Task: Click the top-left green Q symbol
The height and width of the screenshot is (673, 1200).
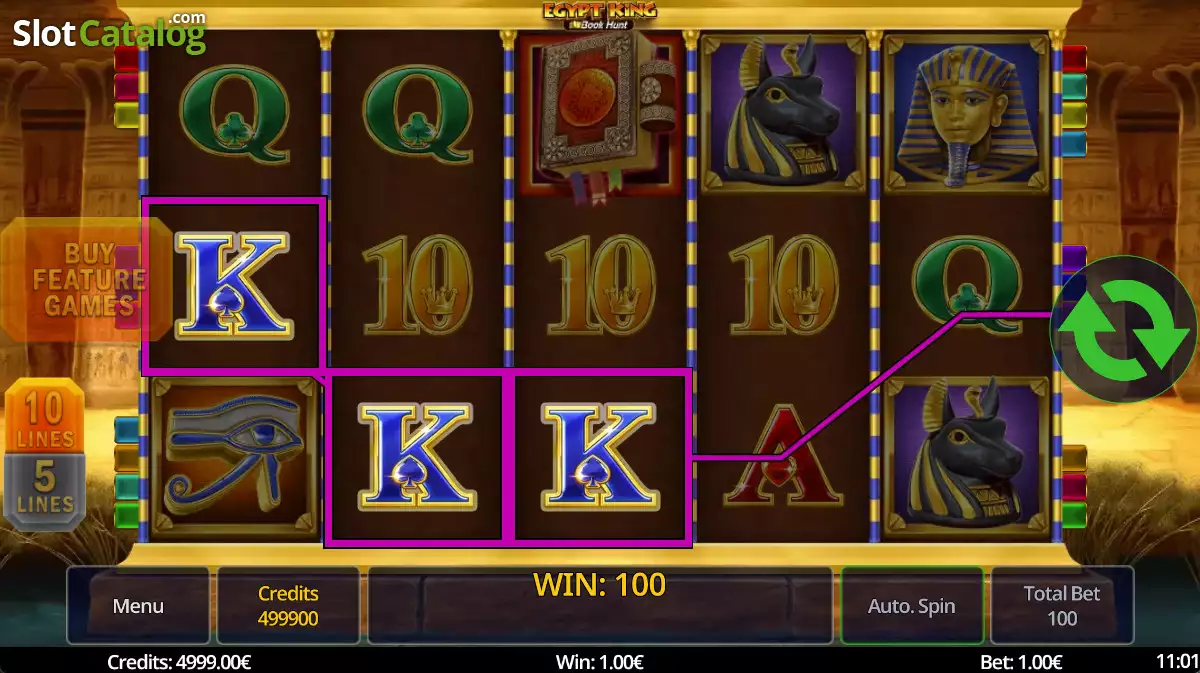Action: coord(233,113)
